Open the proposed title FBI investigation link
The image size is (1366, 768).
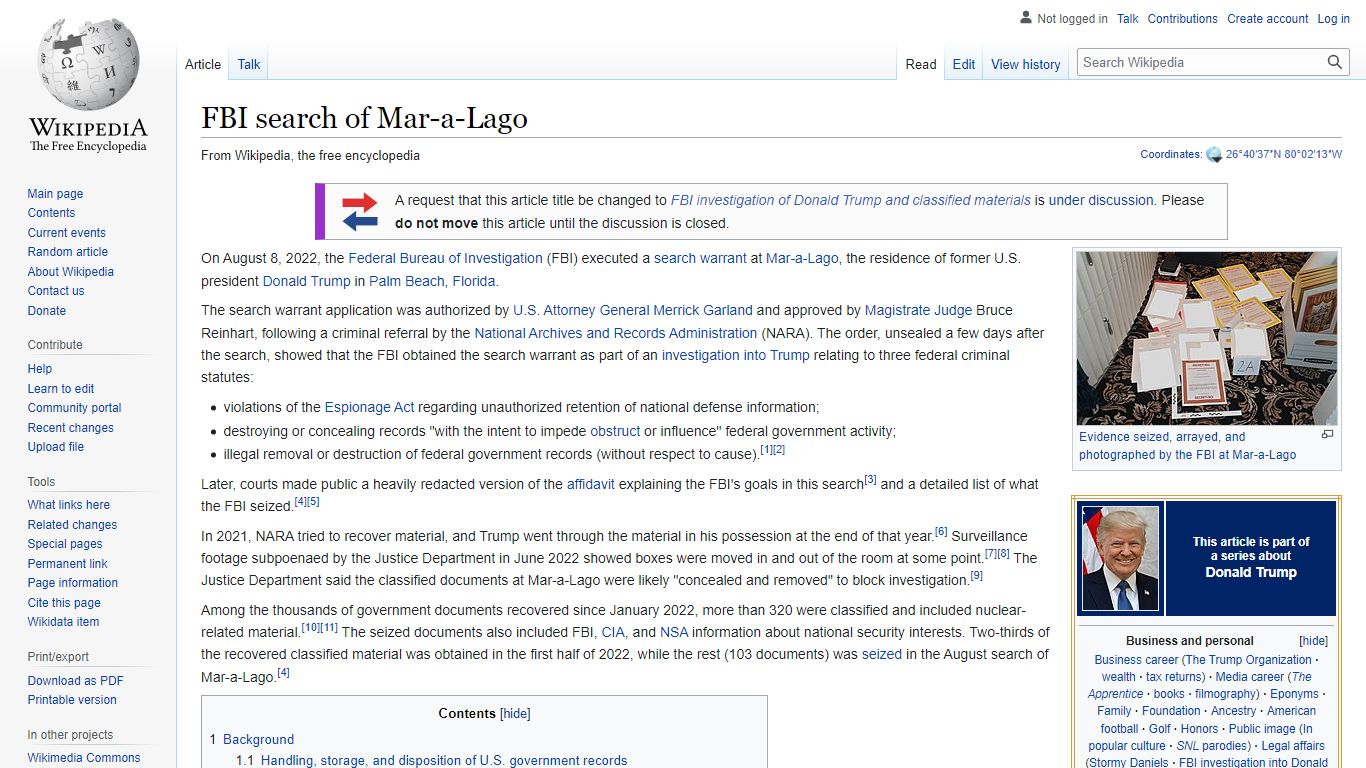point(850,200)
